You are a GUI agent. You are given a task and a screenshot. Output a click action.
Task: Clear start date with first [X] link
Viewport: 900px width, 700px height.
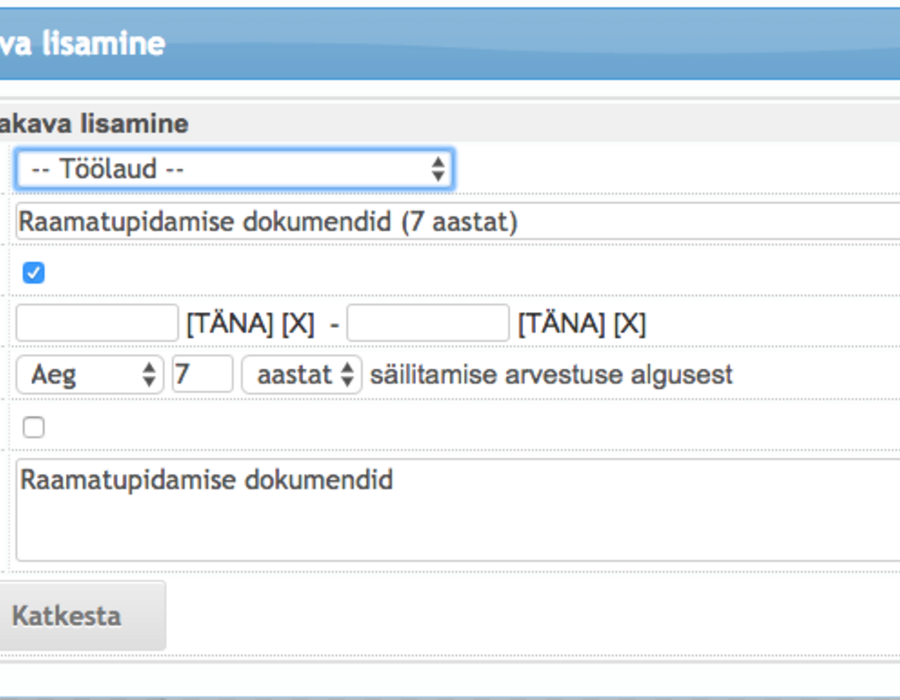298,324
